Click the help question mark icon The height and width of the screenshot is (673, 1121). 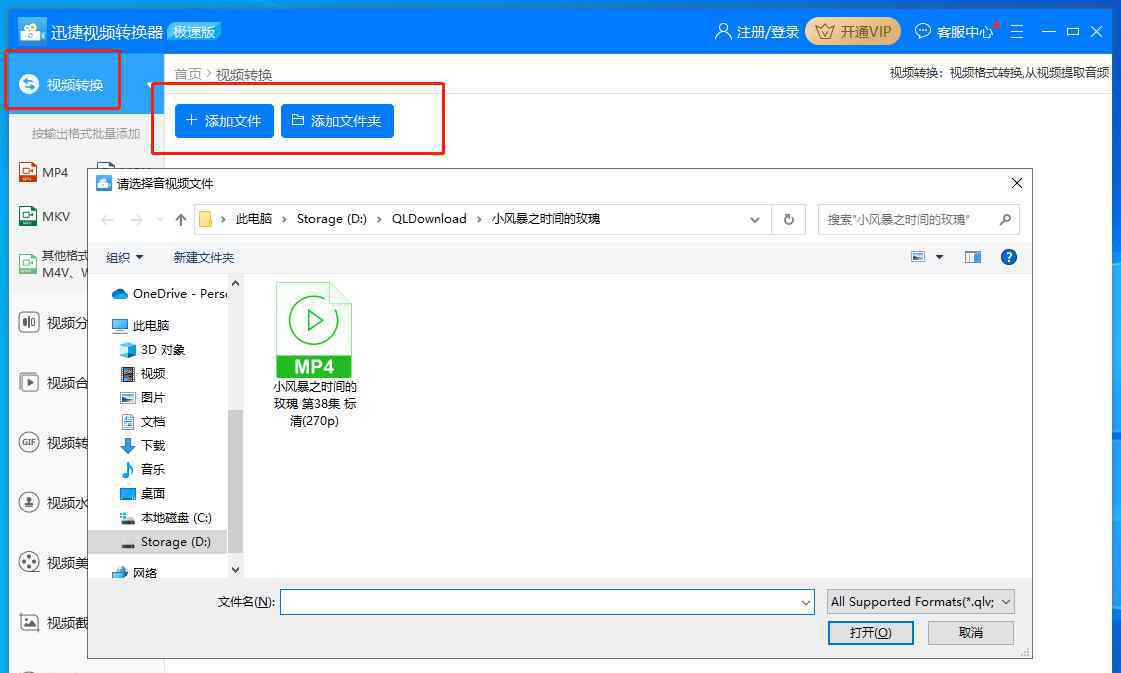[1008, 257]
